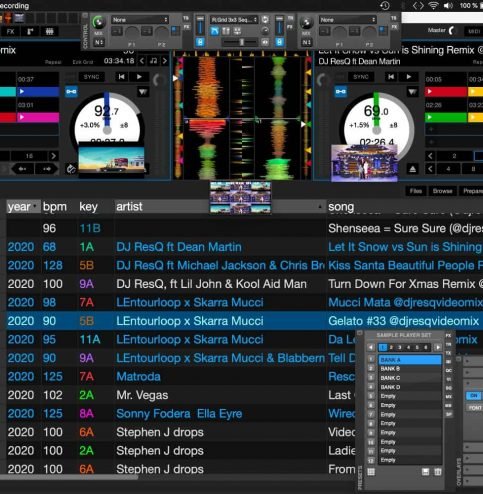Adjust the center video crossfader slider
The width and height of the screenshot is (483, 494).
pyautogui.click(x=240, y=42)
